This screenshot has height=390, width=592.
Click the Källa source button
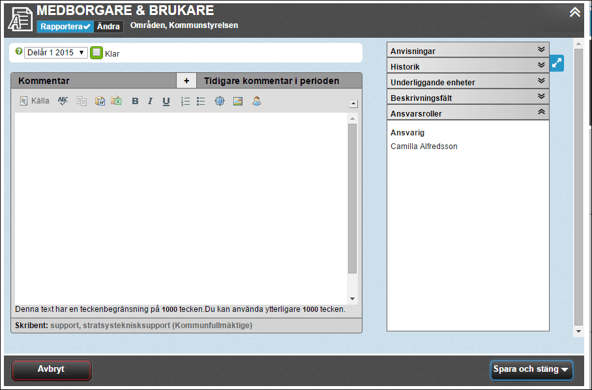tap(34, 101)
